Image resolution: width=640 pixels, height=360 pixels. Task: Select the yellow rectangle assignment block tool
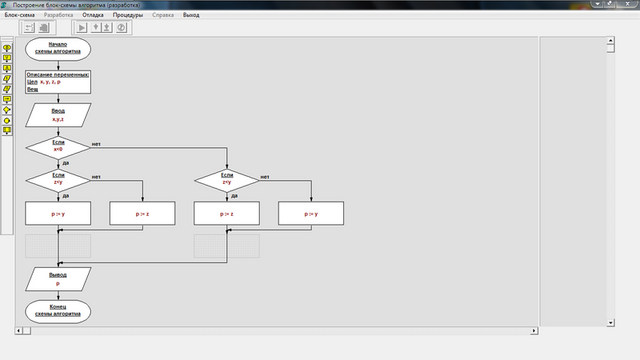pos(7,100)
